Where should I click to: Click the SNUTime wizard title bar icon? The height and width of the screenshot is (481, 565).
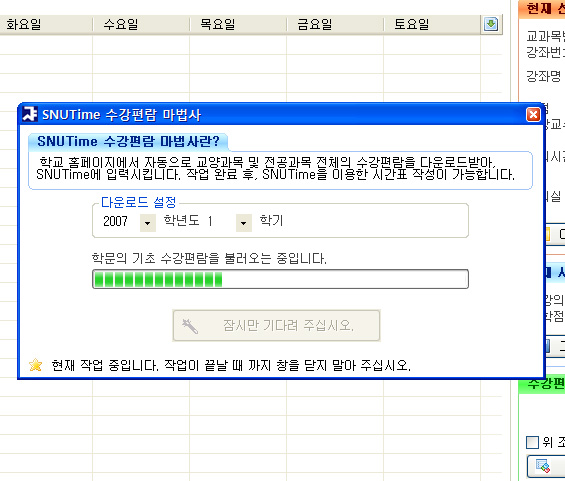coord(30,114)
